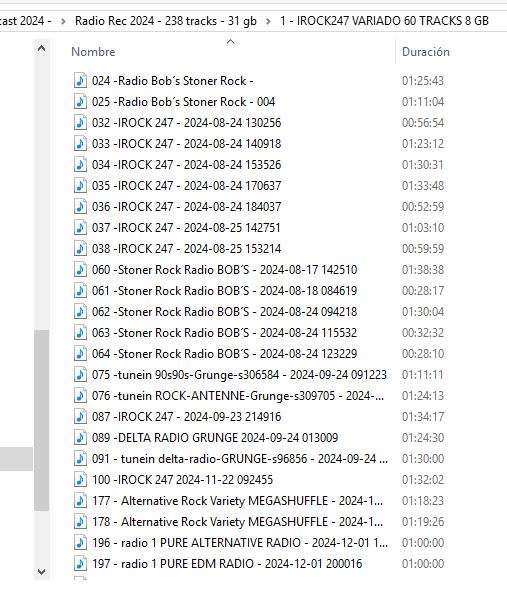Click audio file icon for 024 -Radio Bob´s Stoner Rock

(x=80, y=81)
